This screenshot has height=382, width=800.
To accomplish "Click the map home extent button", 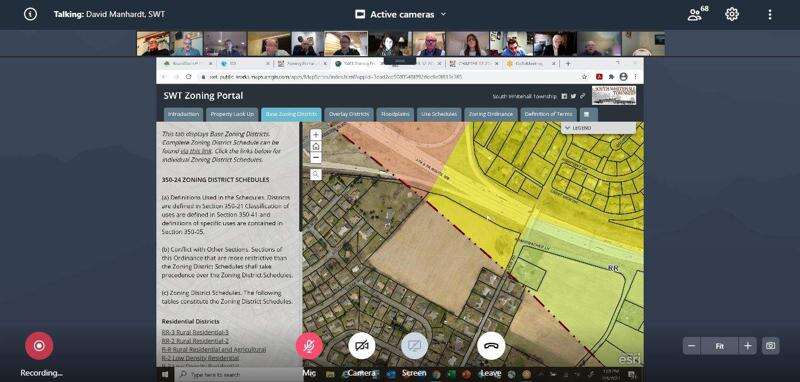I will point(316,146).
